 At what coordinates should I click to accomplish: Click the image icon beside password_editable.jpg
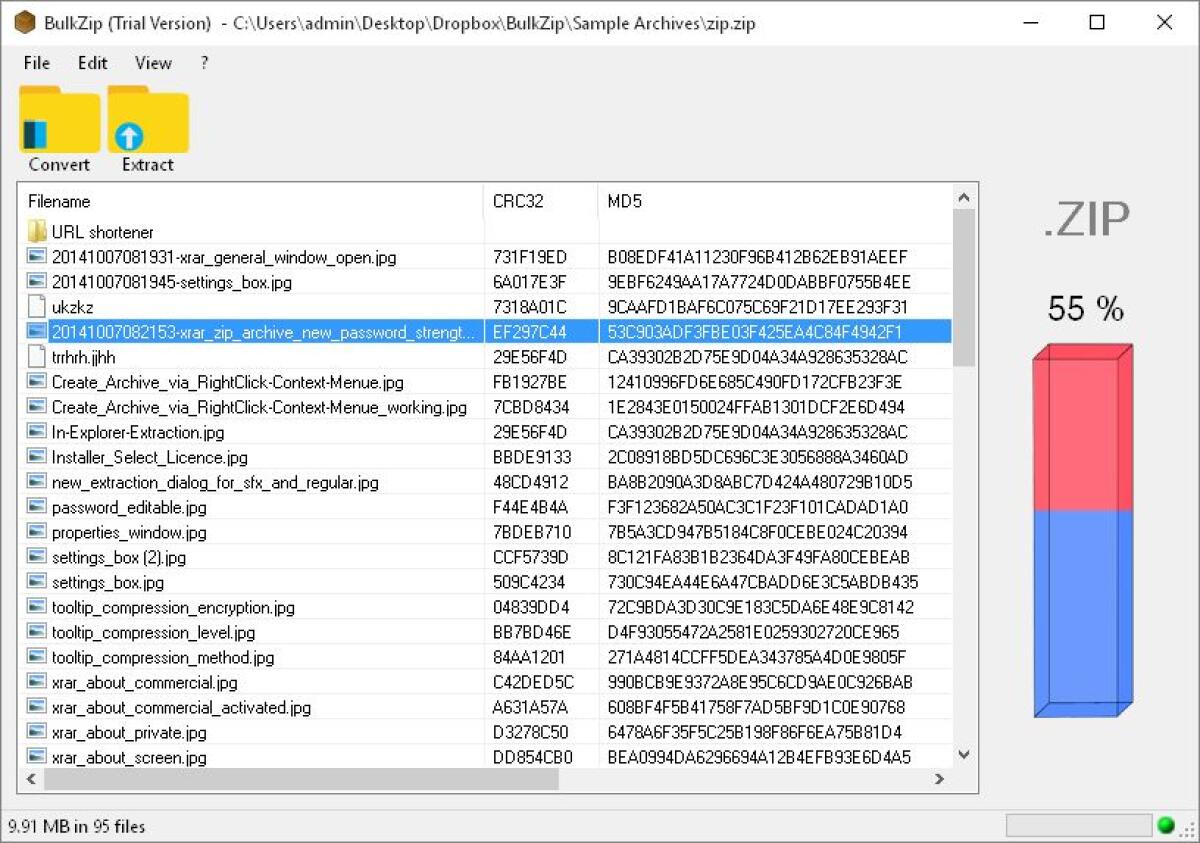click(35, 507)
